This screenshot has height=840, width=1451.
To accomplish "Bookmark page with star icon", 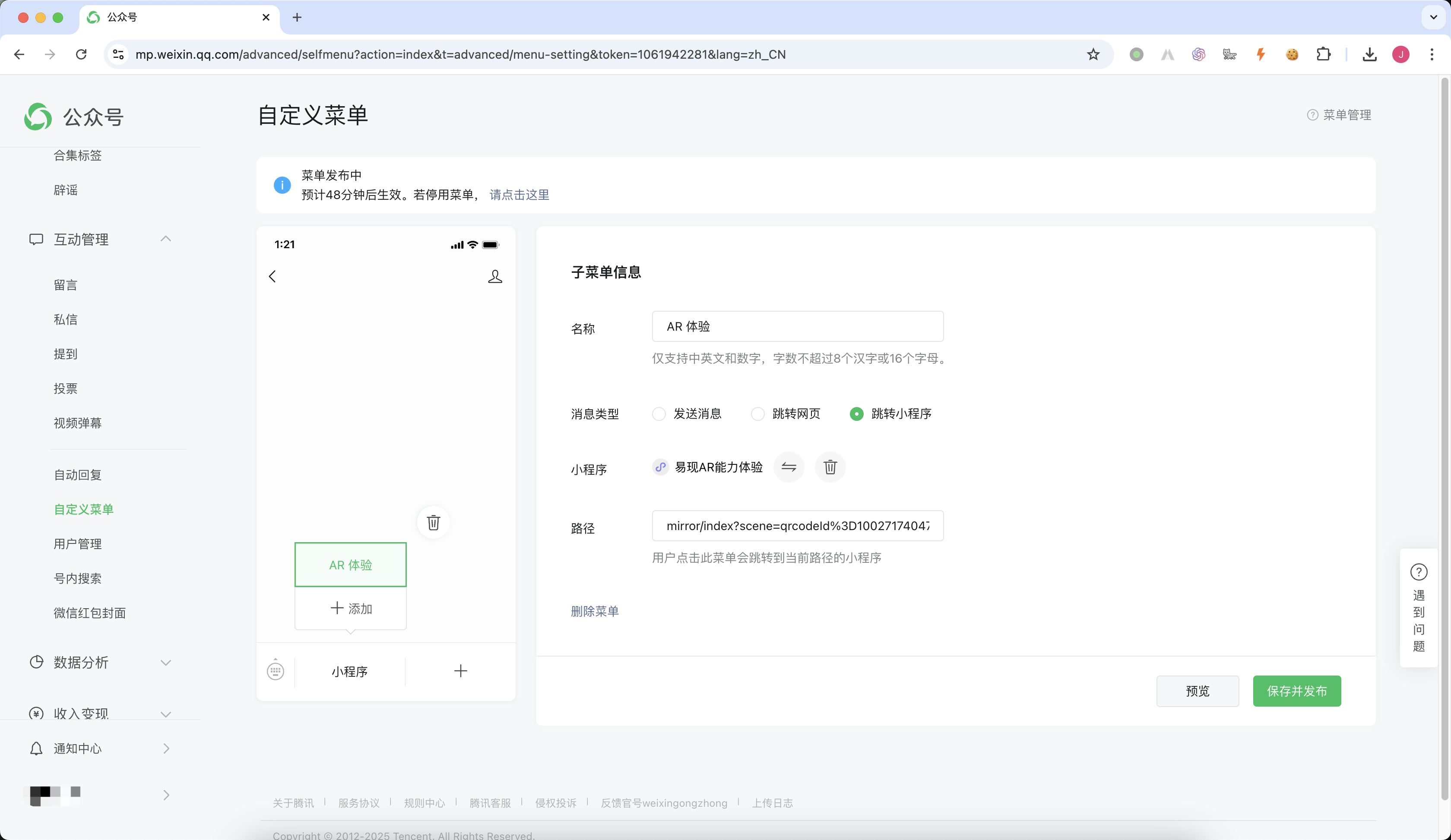I will (1093, 54).
